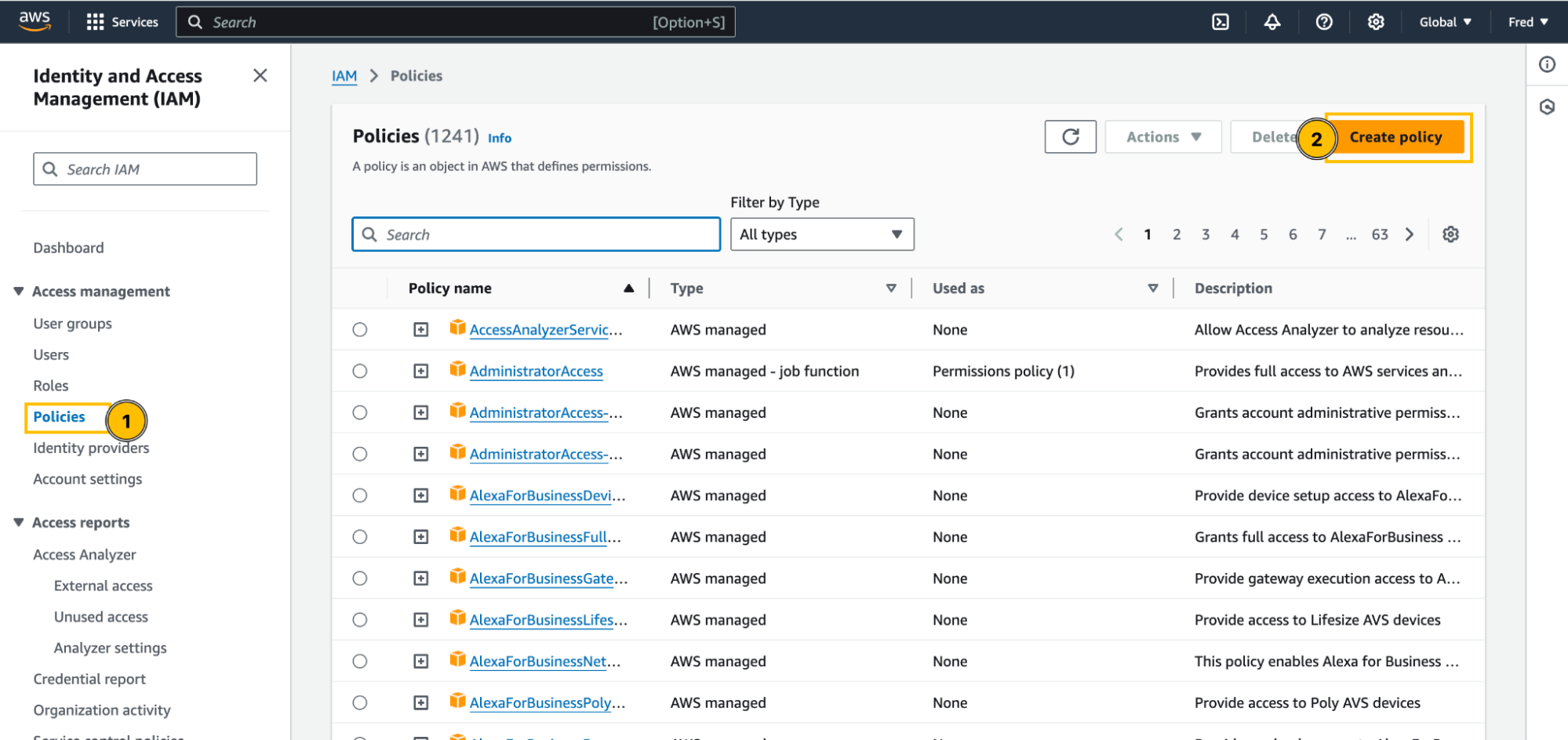Open the Actions dropdown
1568x740 pixels.
1163,137
